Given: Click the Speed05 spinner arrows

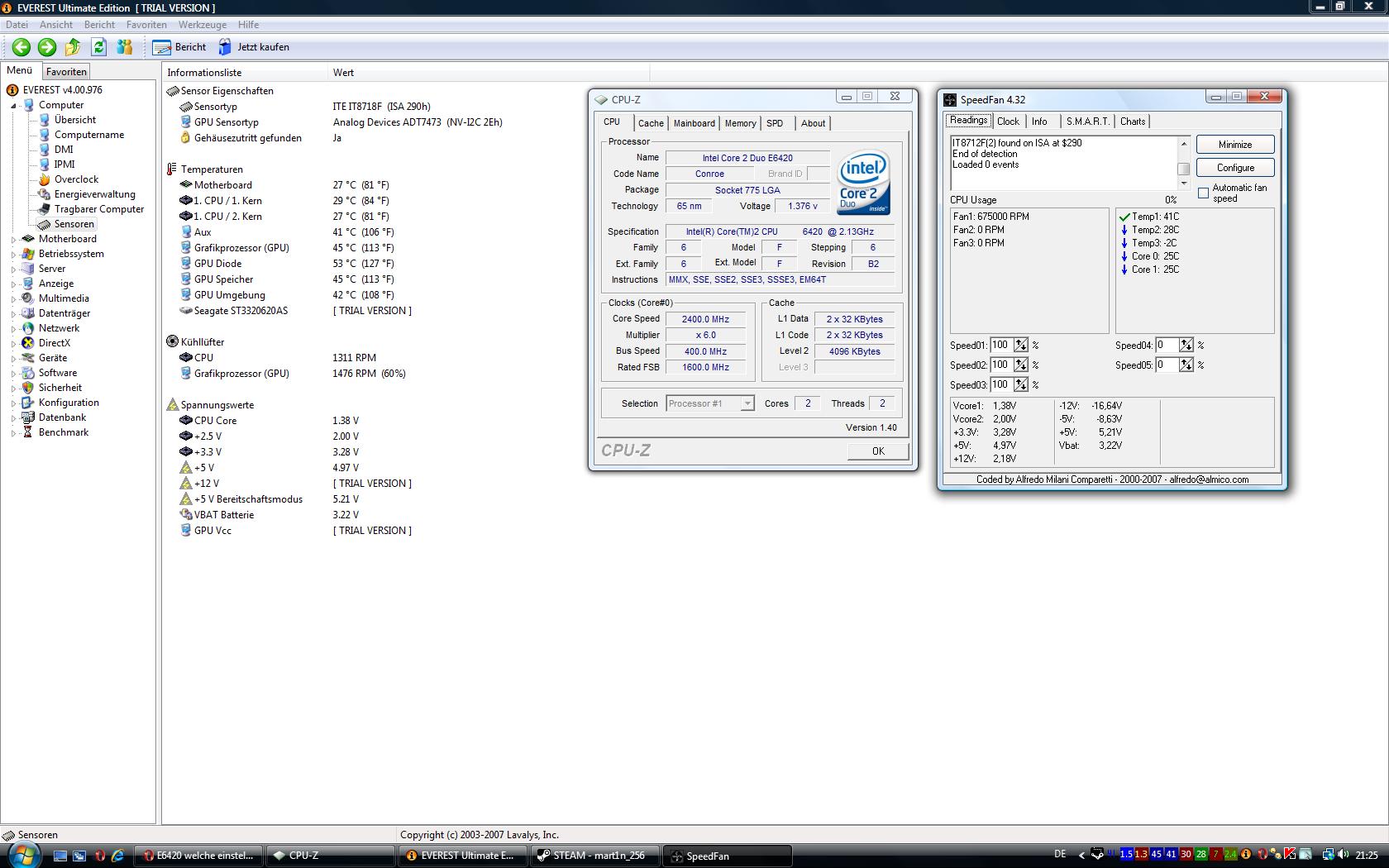Looking at the screenshot, I should click(x=1186, y=365).
